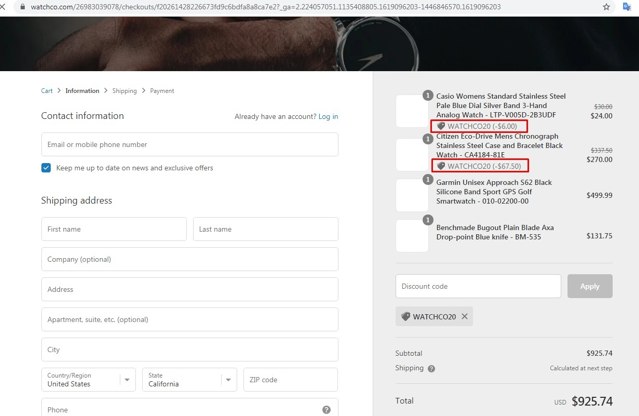Focus the Company (optional) field
This screenshot has height=416, width=639.
(189, 259)
